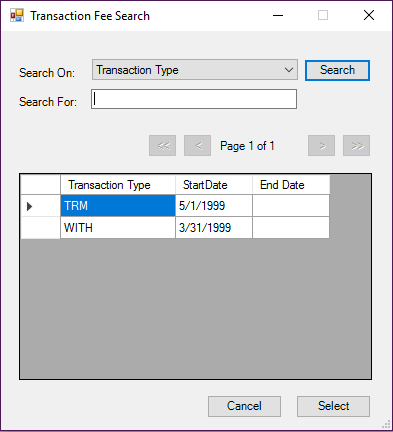
Task: Go to first page with << button
Action: (162, 145)
